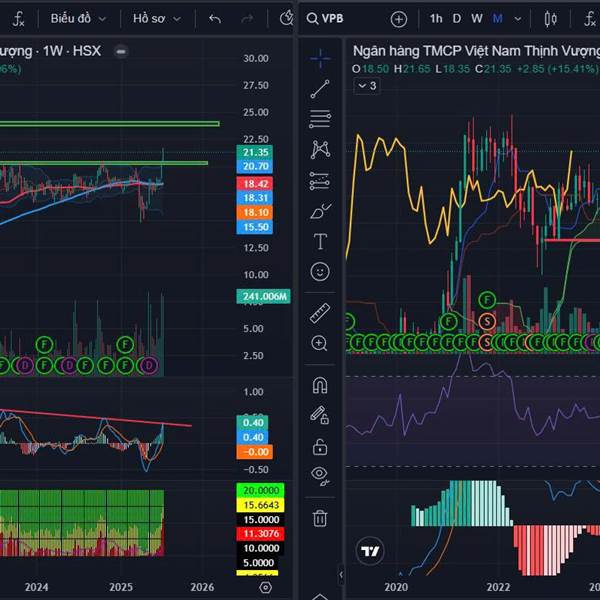Select the red trendline on the MACD panel
Screen dimensions: 600x600
96,417
